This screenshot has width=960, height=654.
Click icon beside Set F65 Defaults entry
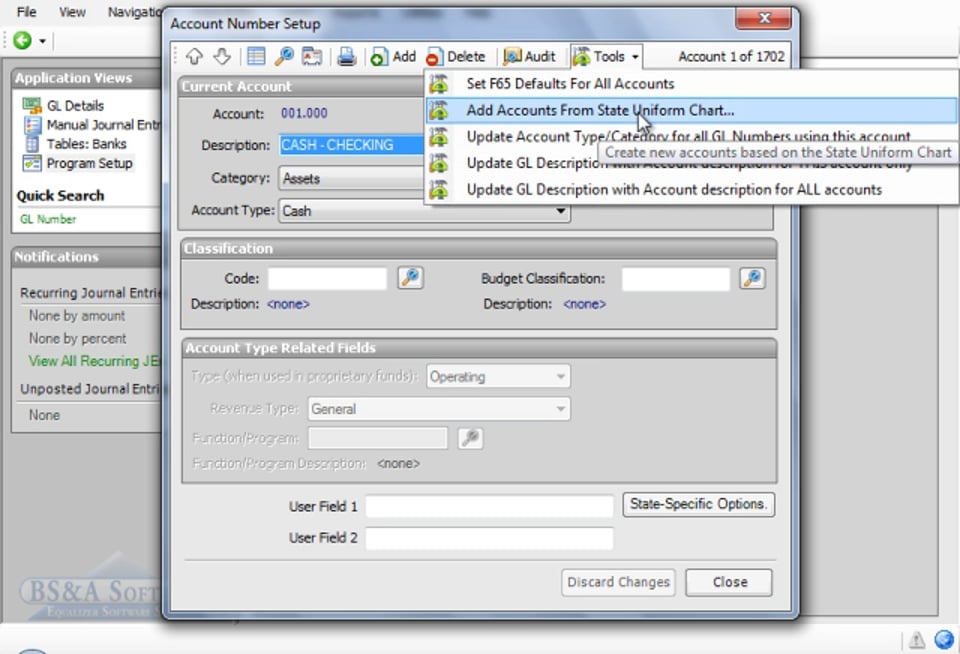tap(438, 84)
